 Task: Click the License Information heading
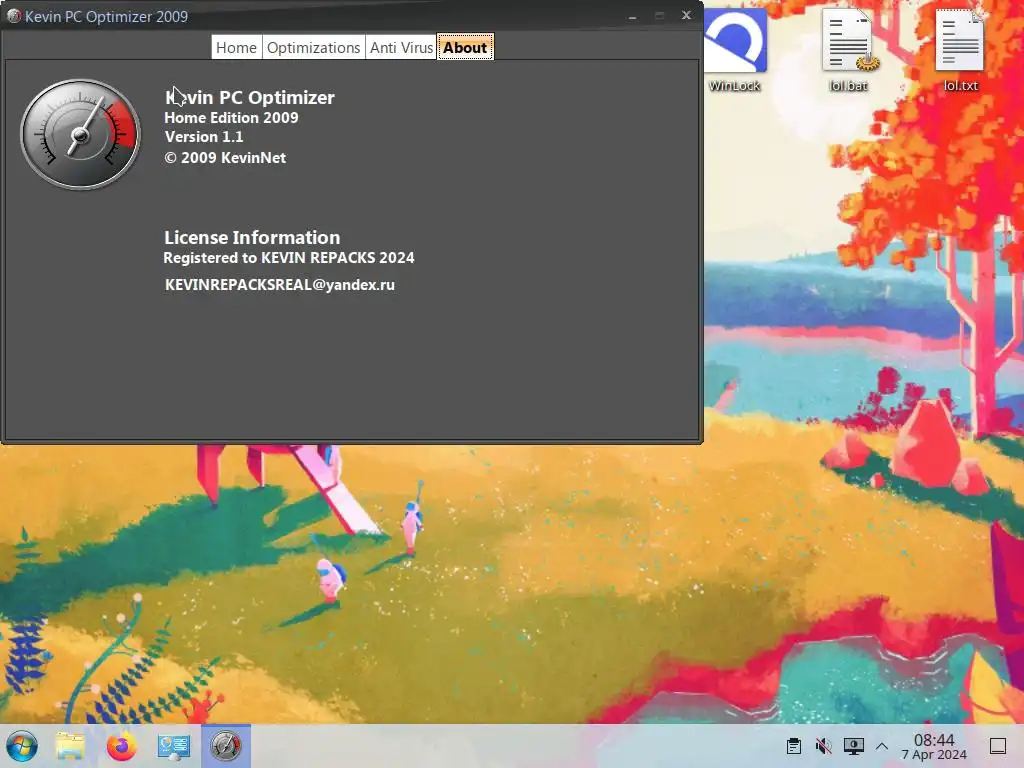pos(252,237)
